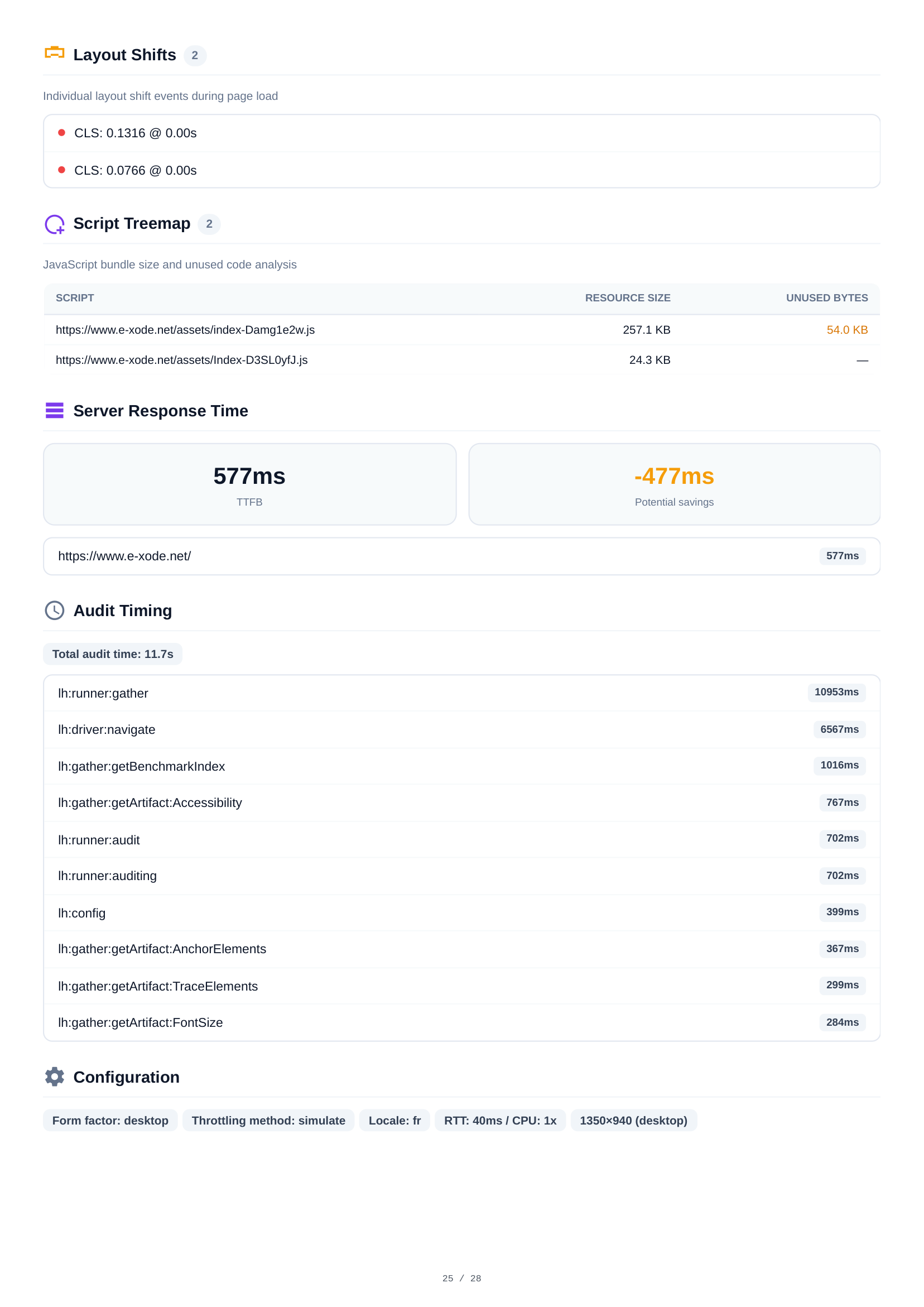924x1307 pixels.
Task: Click the Configuration gear icon
Action: tap(54, 1077)
